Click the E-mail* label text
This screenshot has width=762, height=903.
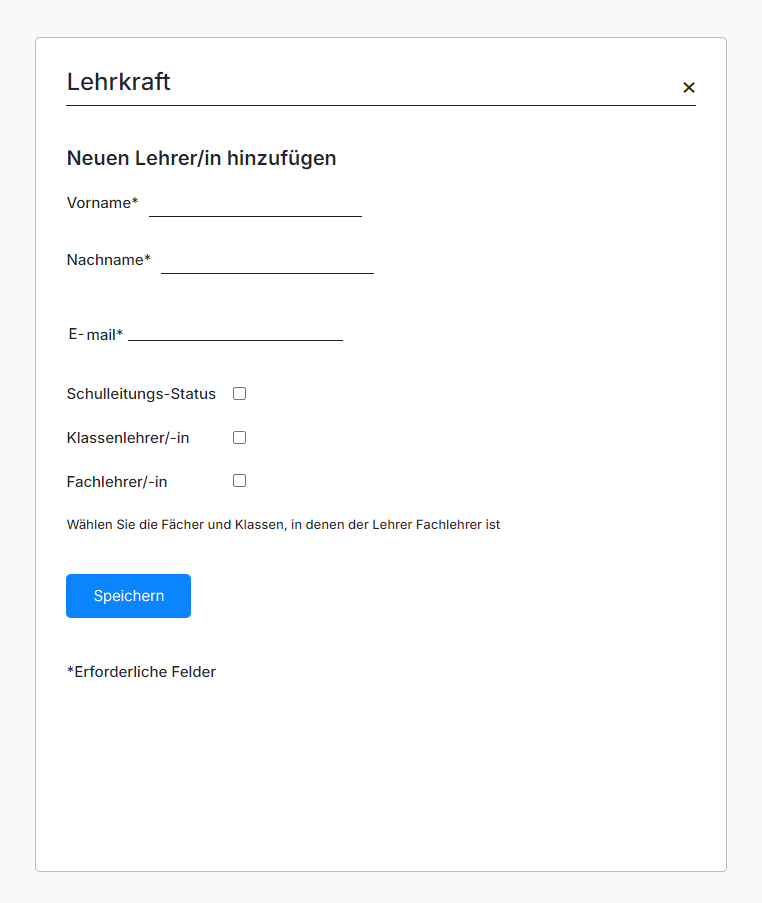coord(96,335)
